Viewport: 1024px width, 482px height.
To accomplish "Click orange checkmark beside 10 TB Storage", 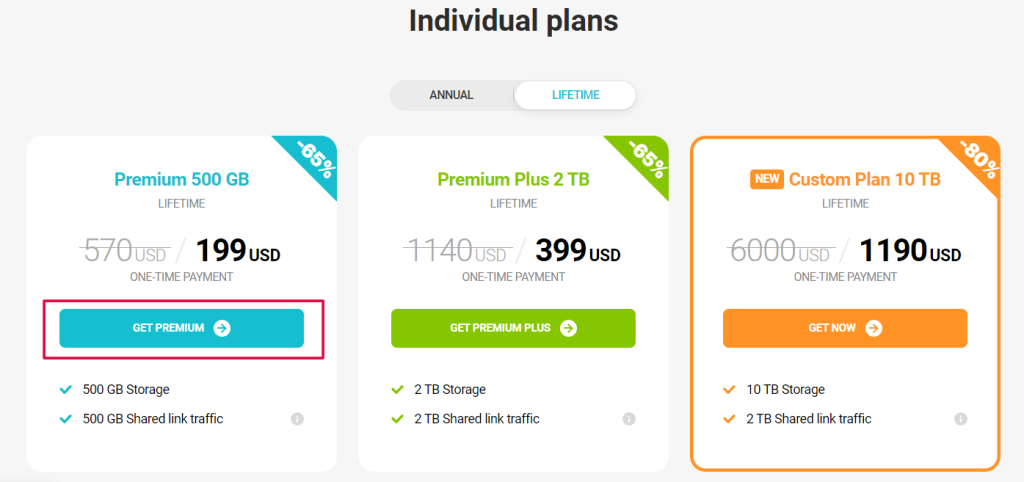I will [x=729, y=390].
